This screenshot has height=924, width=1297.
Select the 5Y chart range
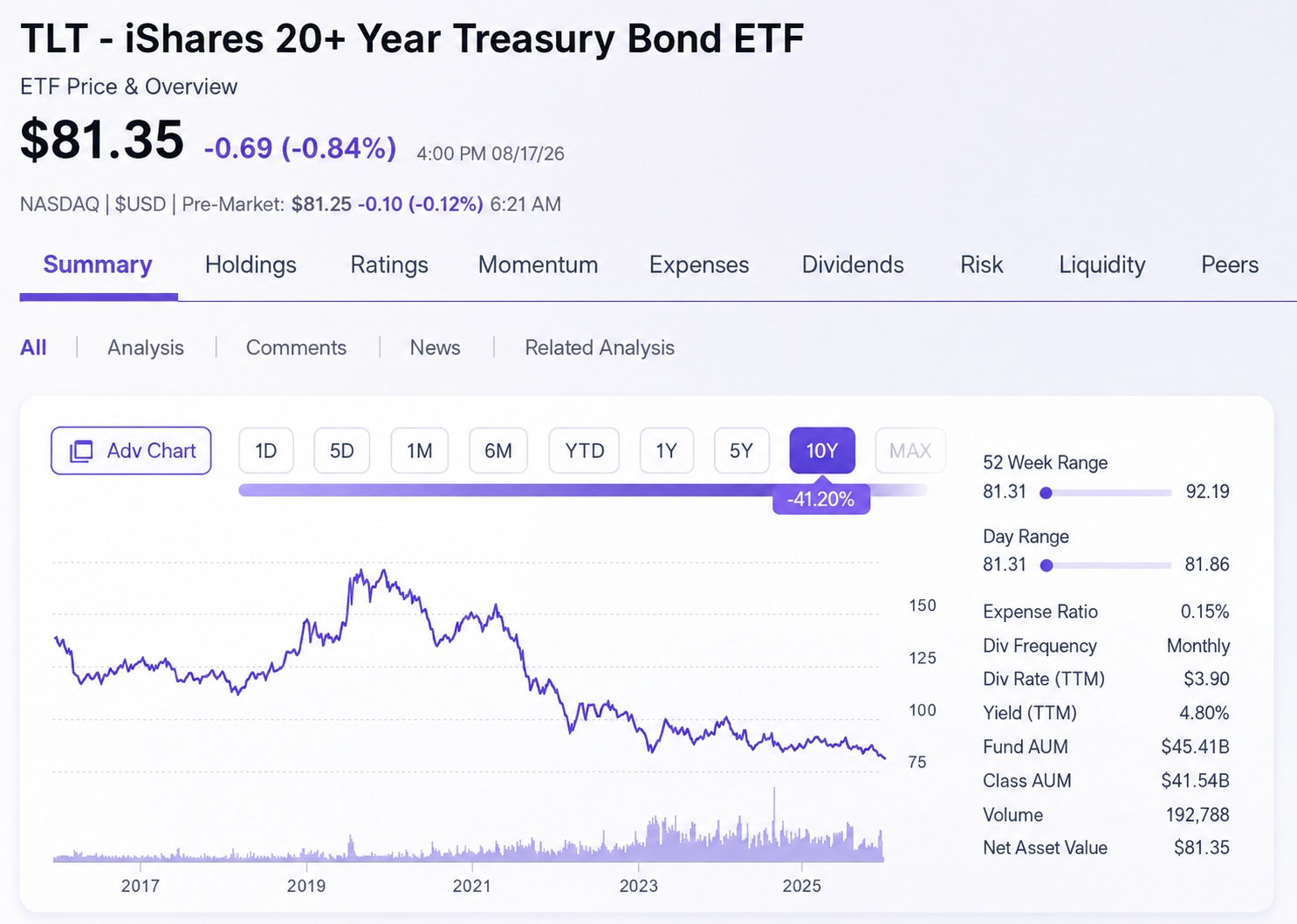[x=741, y=450]
